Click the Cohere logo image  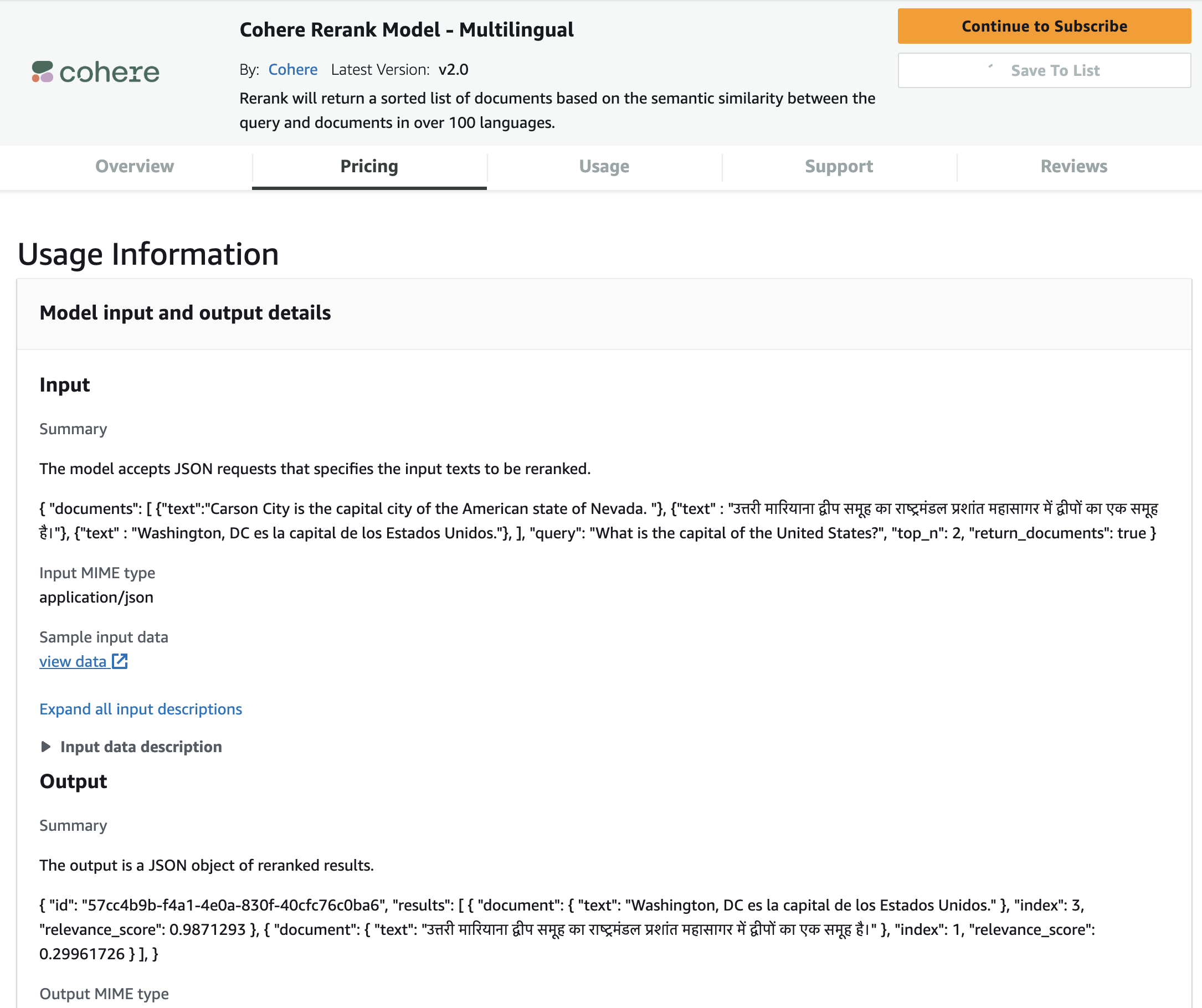96,72
